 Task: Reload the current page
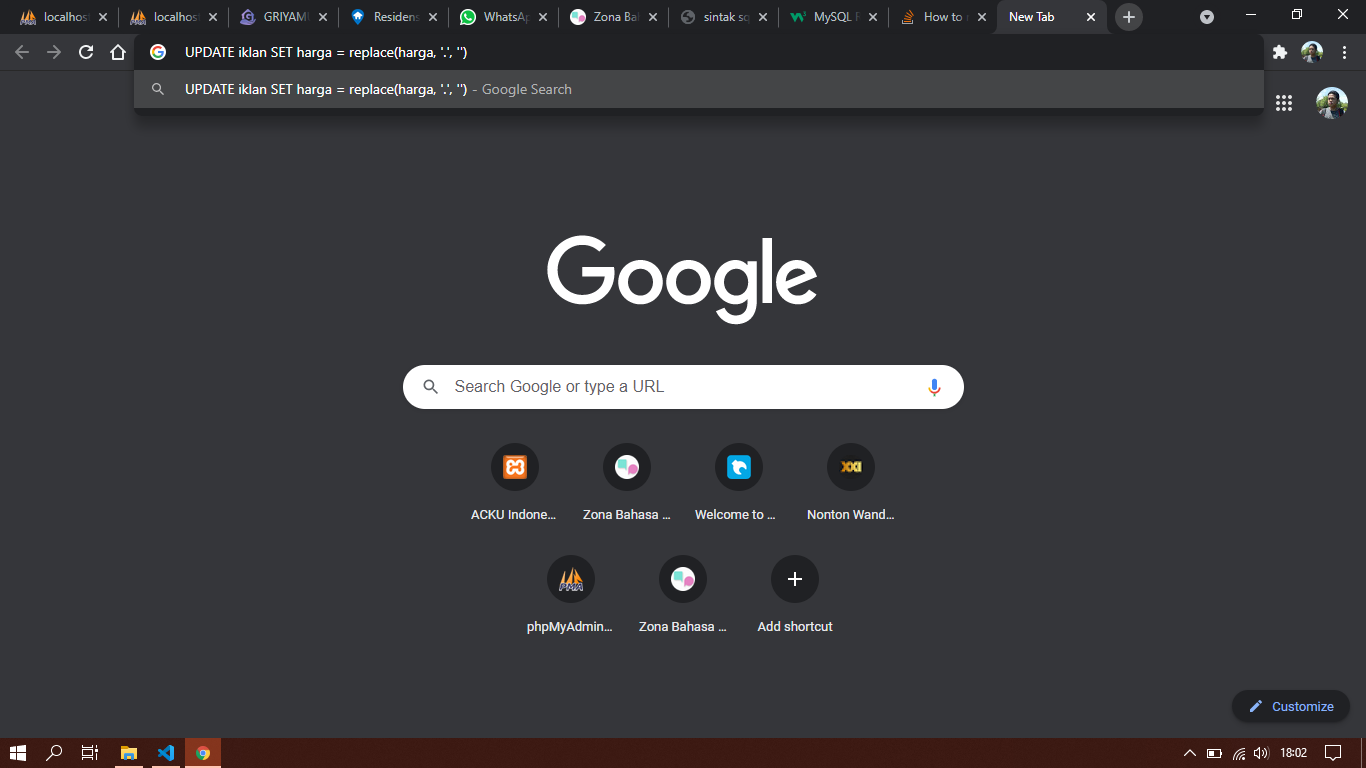86,53
